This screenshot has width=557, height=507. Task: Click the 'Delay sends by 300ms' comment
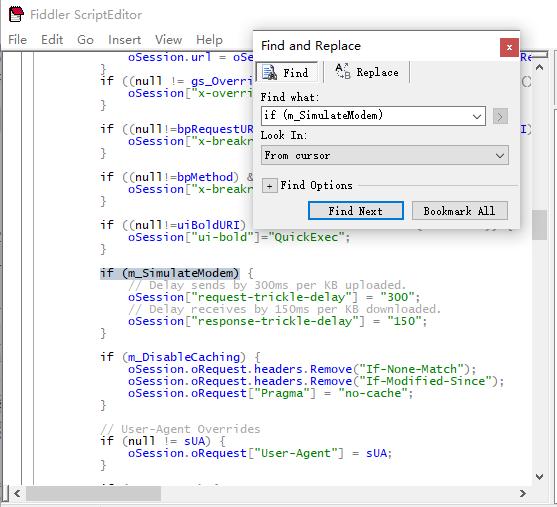(267, 285)
